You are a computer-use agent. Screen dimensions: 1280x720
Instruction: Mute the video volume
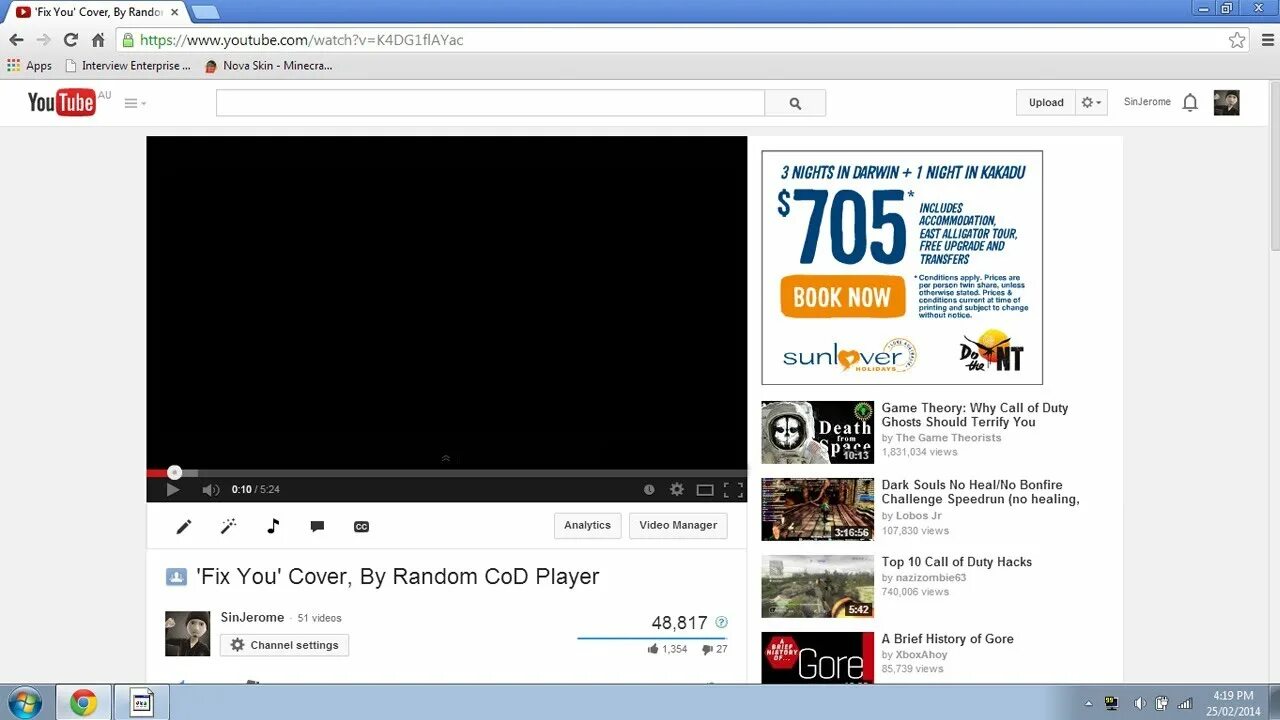pos(210,490)
